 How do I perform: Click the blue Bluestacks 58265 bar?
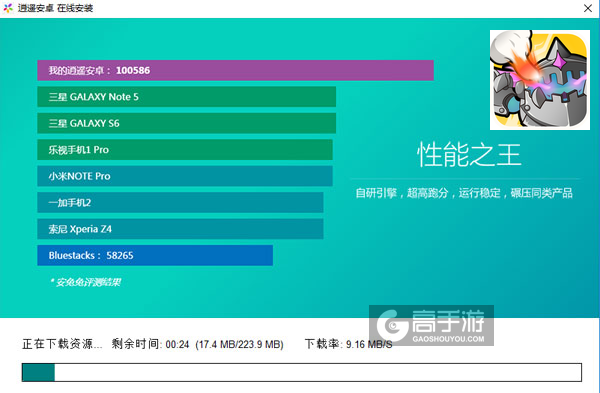[155, 255]
